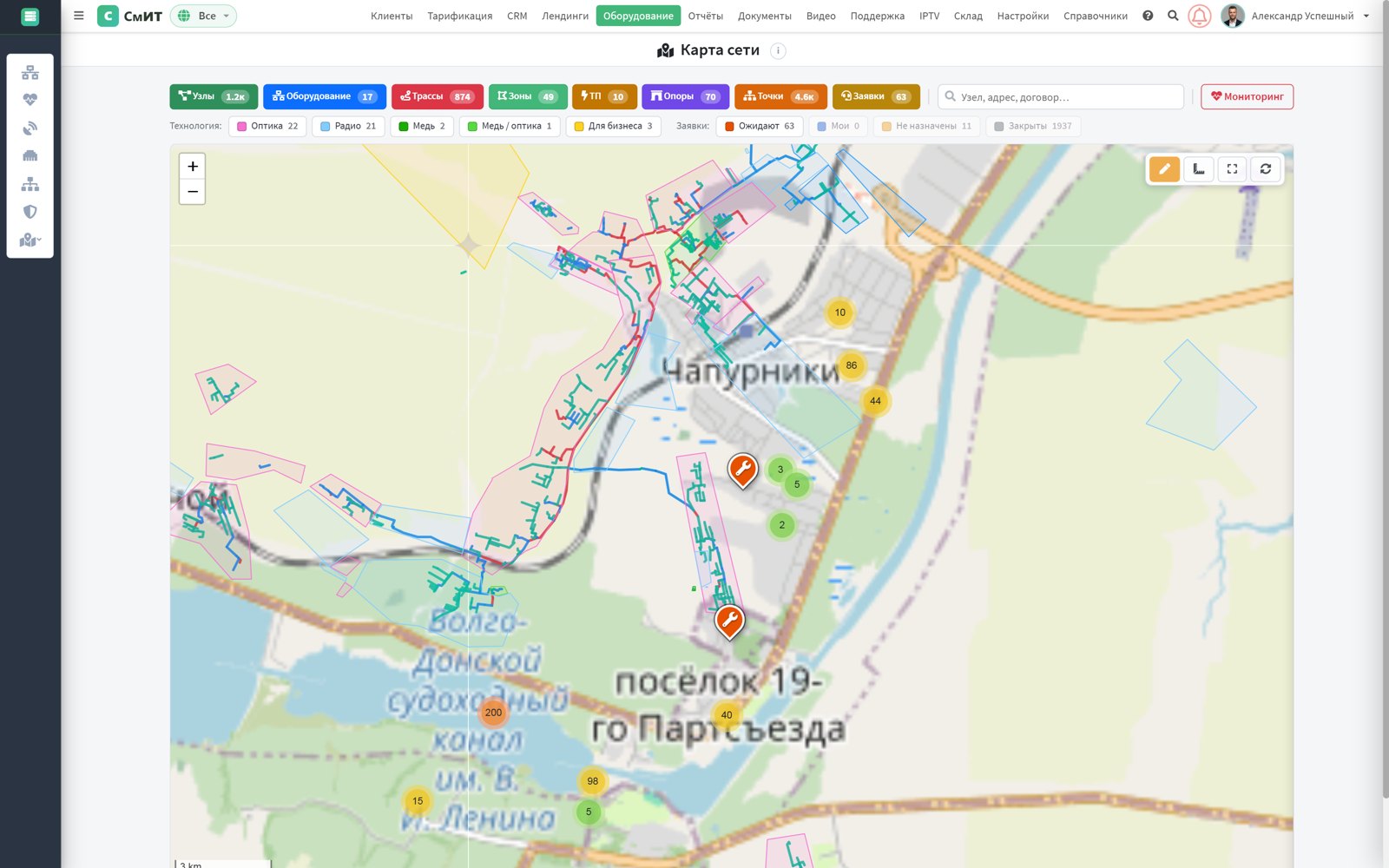The image size is (1389, 868).
Task: Open the Настройки menu
Action: [1023, 16]
